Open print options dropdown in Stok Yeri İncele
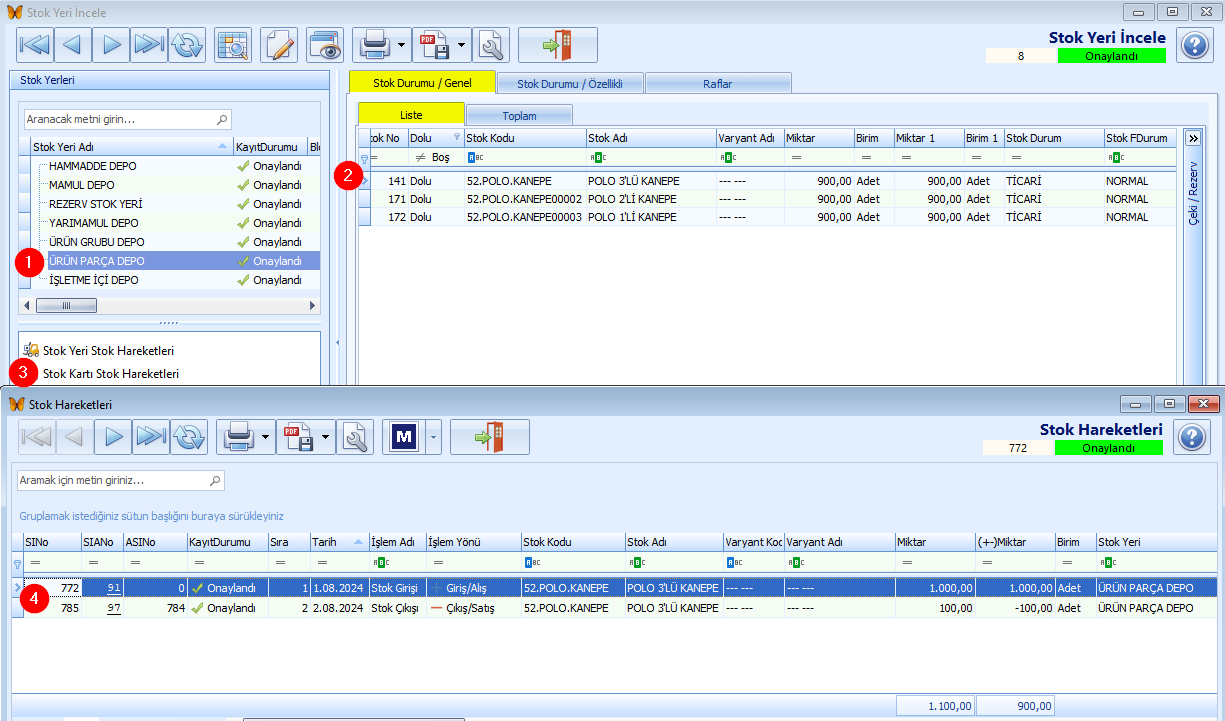 (x=401, y=45)
